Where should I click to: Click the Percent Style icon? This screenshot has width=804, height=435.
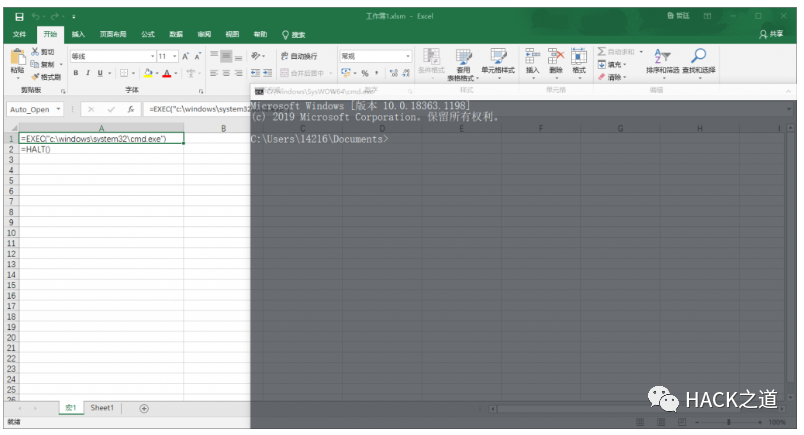[365, 73]
